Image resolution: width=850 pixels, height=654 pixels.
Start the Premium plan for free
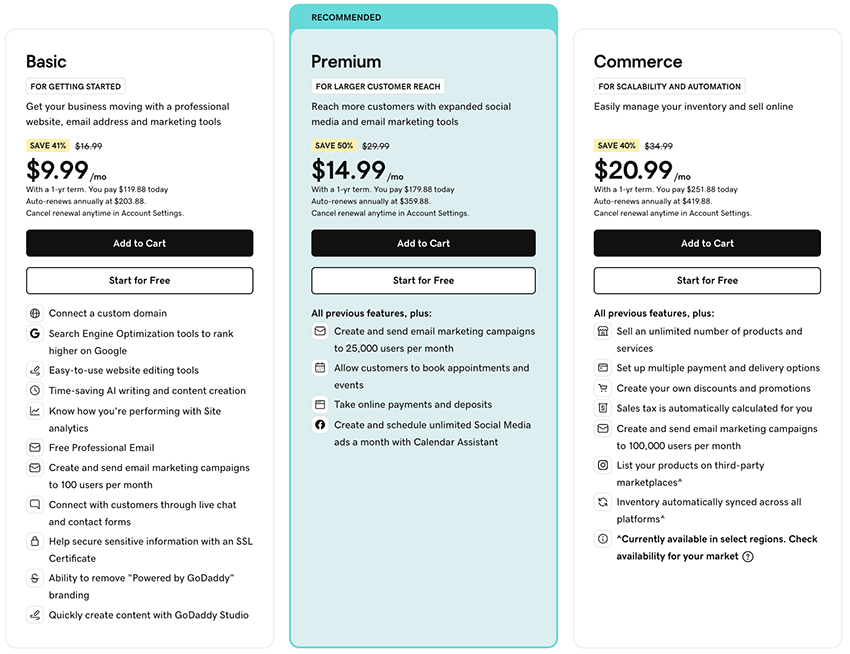tap(423, 281)
